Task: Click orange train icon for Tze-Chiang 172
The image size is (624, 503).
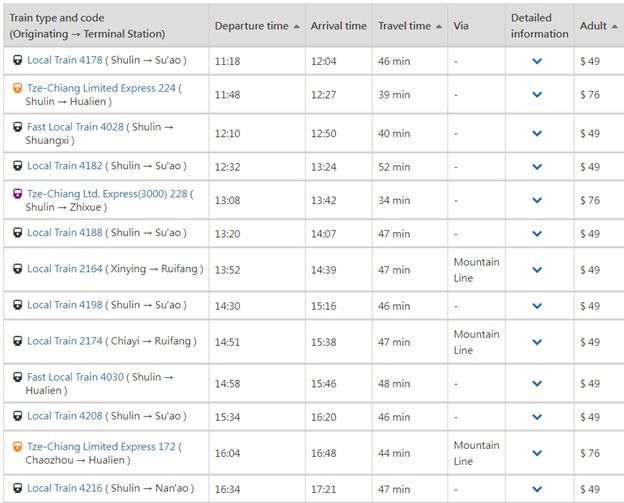Action: 17,445
